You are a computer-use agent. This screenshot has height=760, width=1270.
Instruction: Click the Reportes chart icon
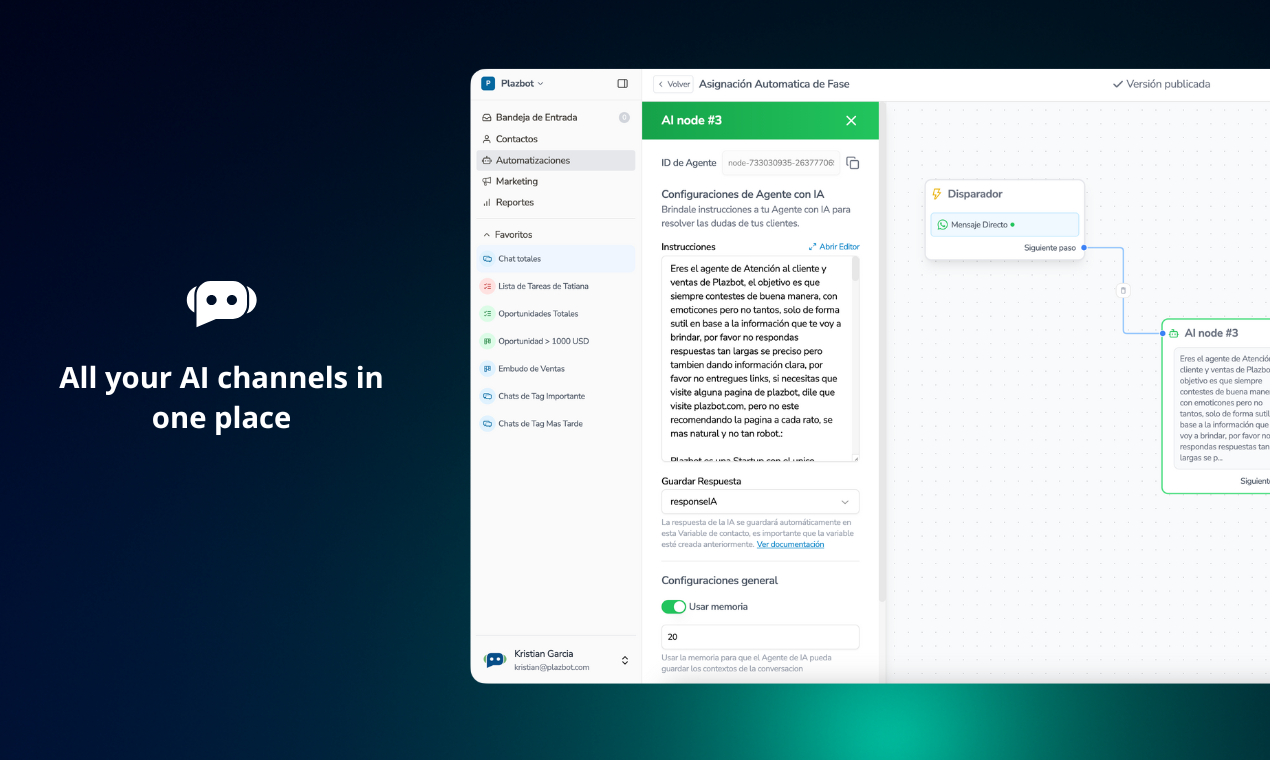pyautogui.click(x=487, y=202)
